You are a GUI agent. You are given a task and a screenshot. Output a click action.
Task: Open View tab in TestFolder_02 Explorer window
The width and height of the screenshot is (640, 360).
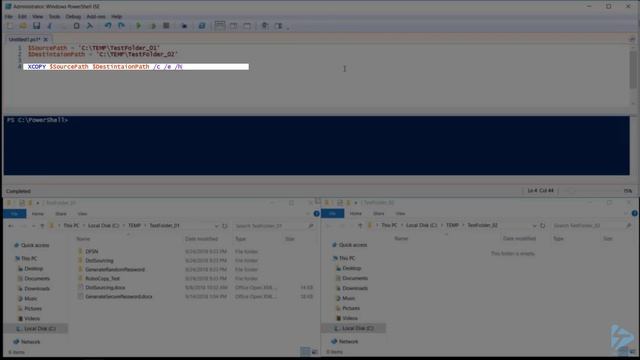click(400, 213)
